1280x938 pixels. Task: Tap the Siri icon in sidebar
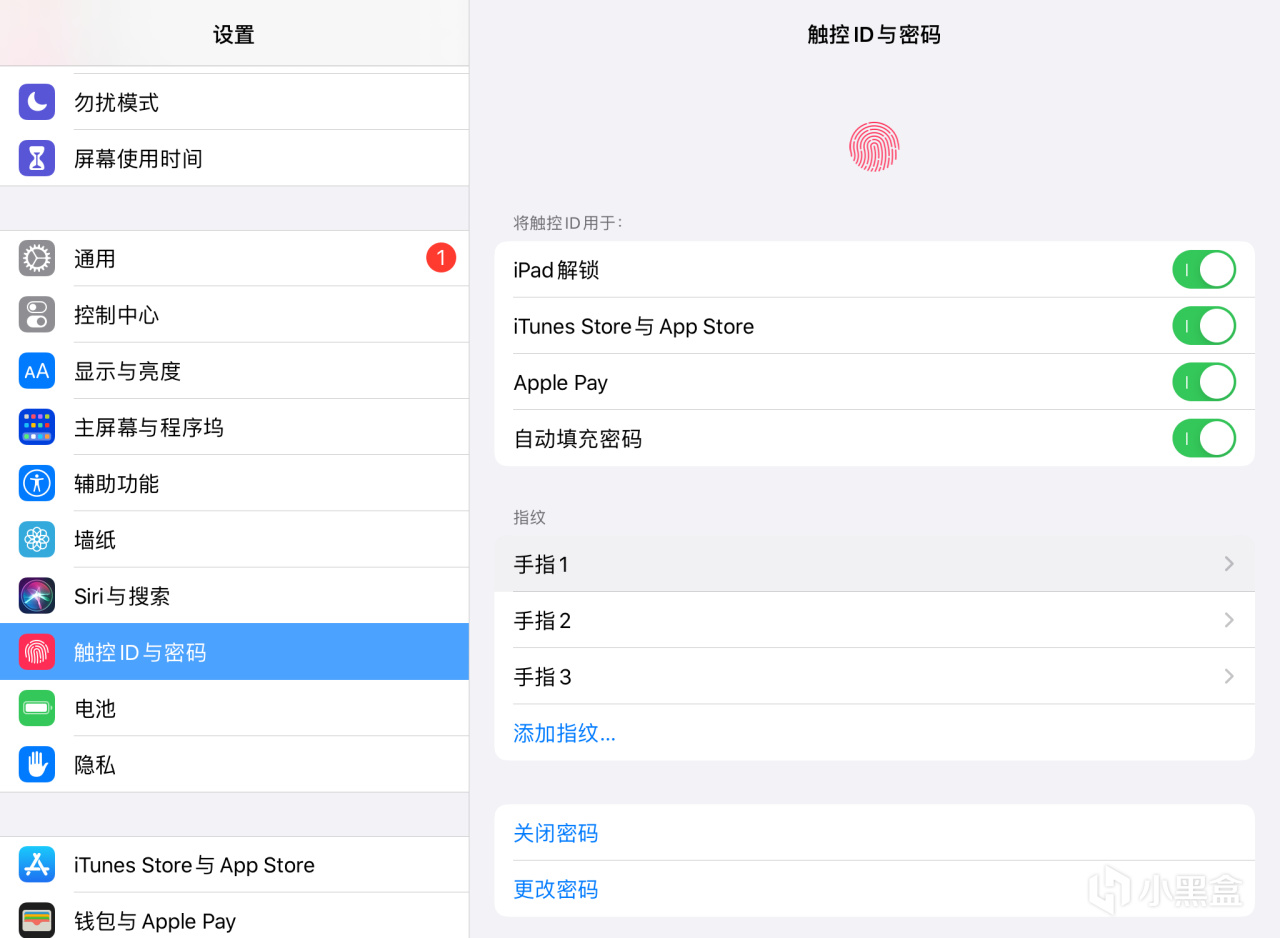(x=37, y=596)
